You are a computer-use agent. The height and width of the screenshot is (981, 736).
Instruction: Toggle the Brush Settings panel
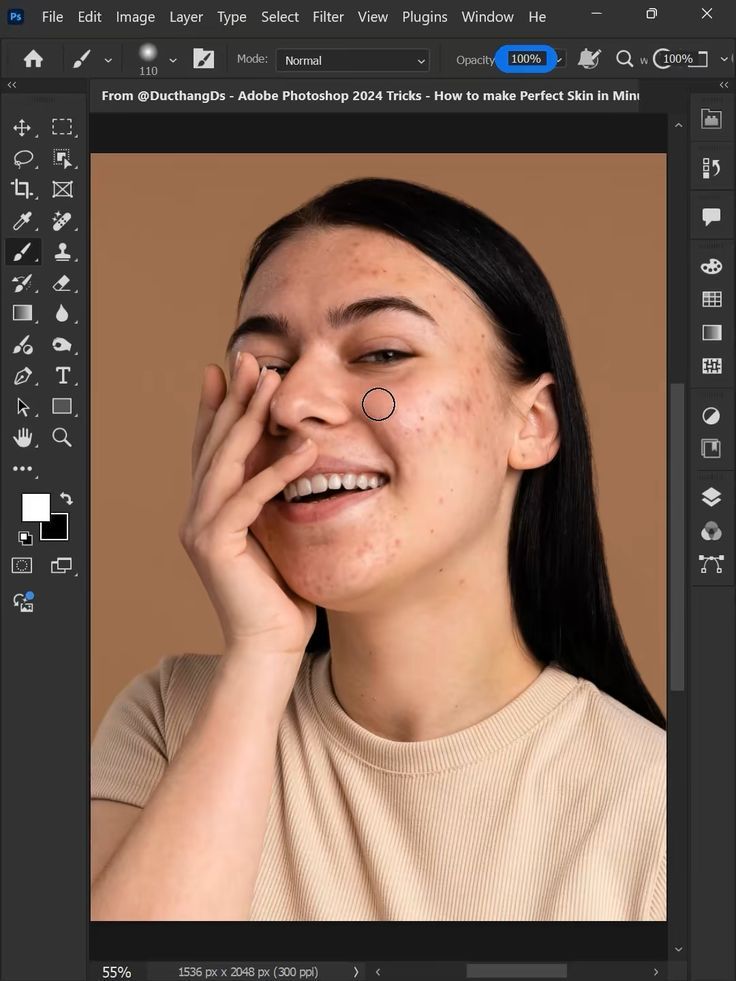click(x=203, y=59)
